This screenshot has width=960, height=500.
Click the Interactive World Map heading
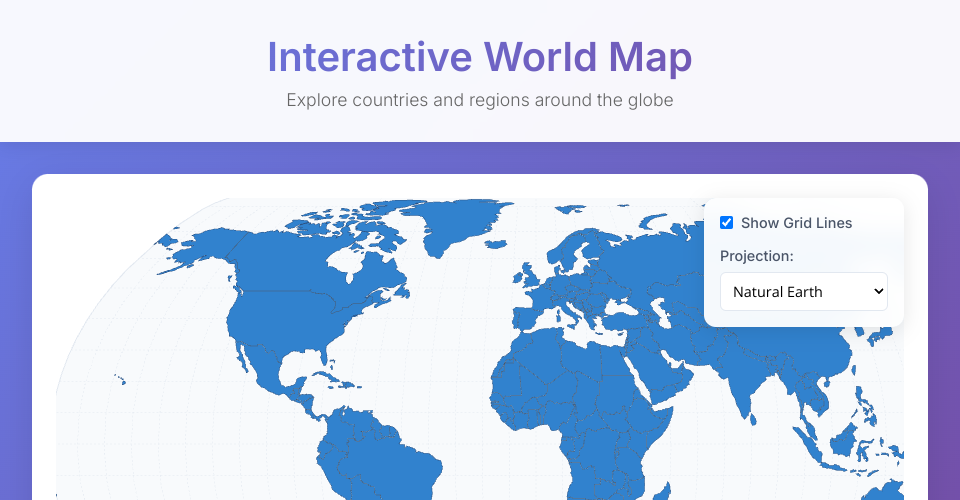(479, 57)
